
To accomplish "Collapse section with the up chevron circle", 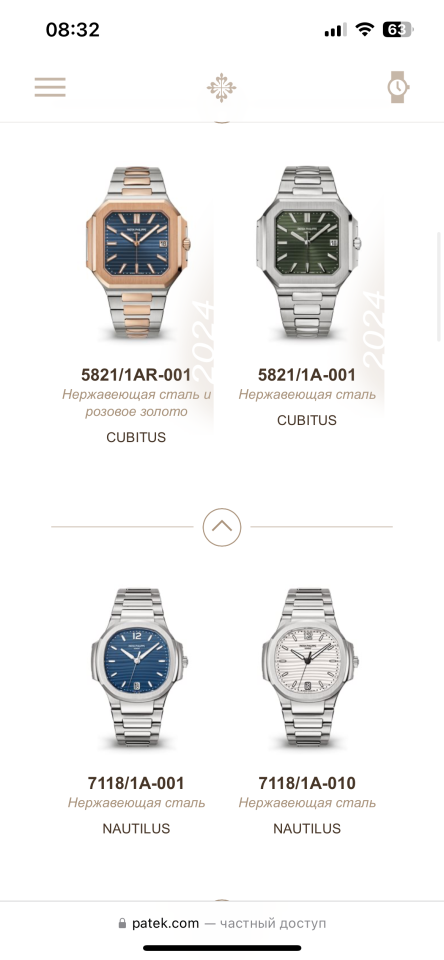I will tap(222, 527).
